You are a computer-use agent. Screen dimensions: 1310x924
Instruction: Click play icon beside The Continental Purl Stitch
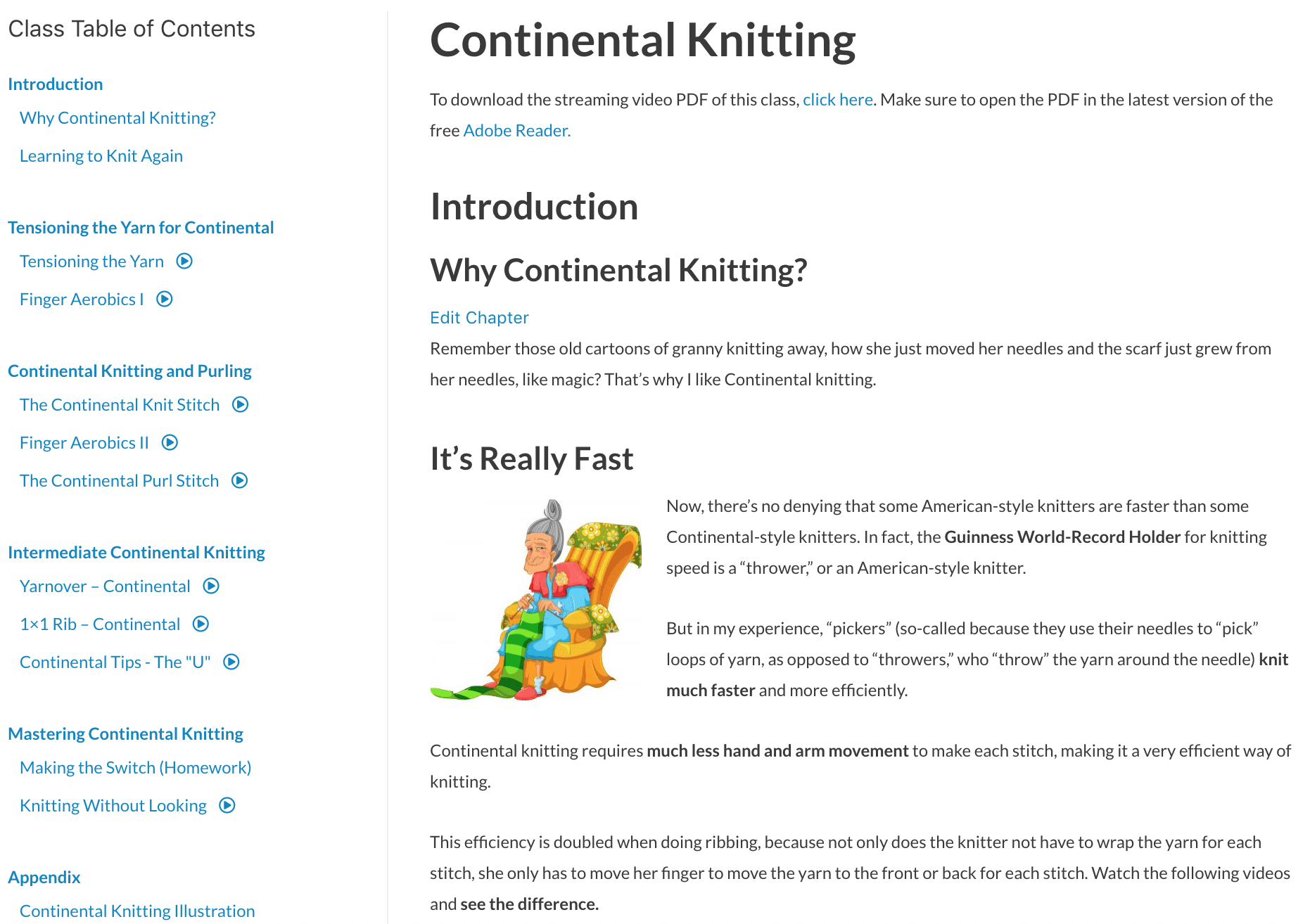click(240, 481)
